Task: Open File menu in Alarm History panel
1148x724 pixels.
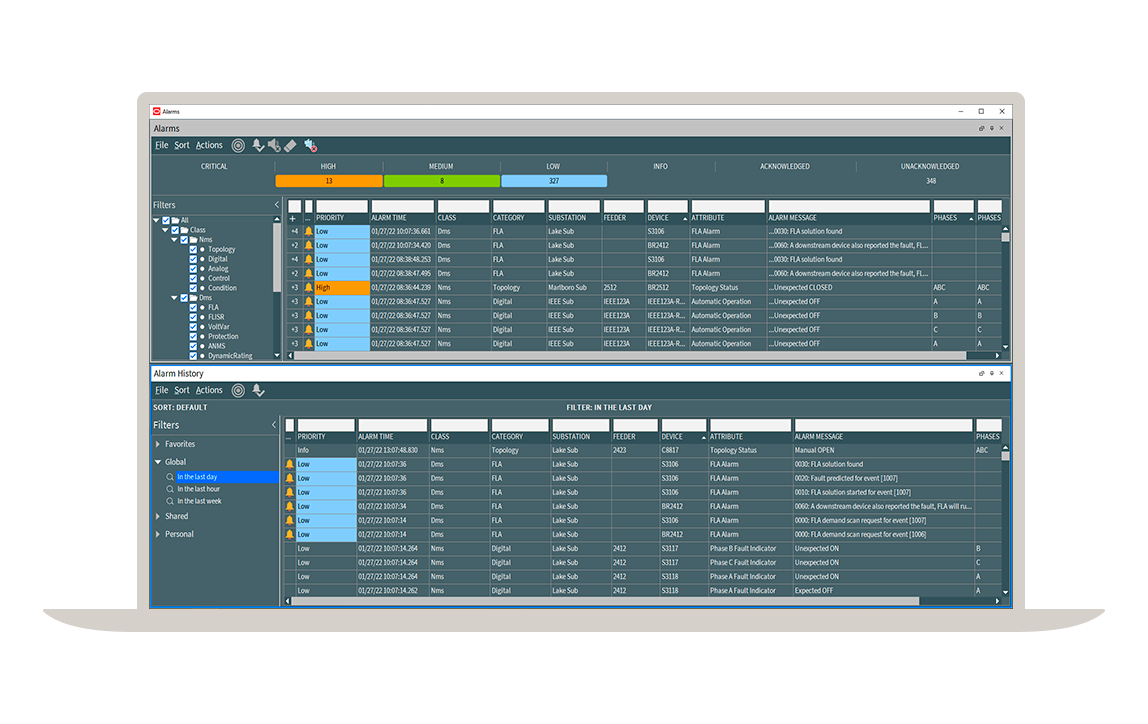Action: 162,390
